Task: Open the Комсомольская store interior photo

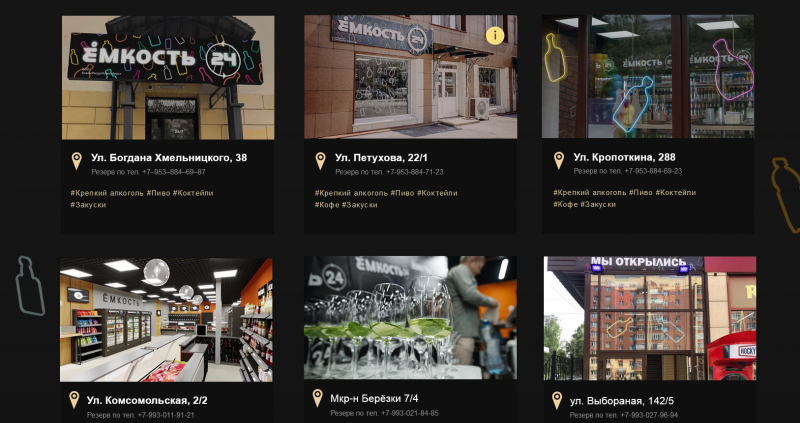Action: (166, 320)
